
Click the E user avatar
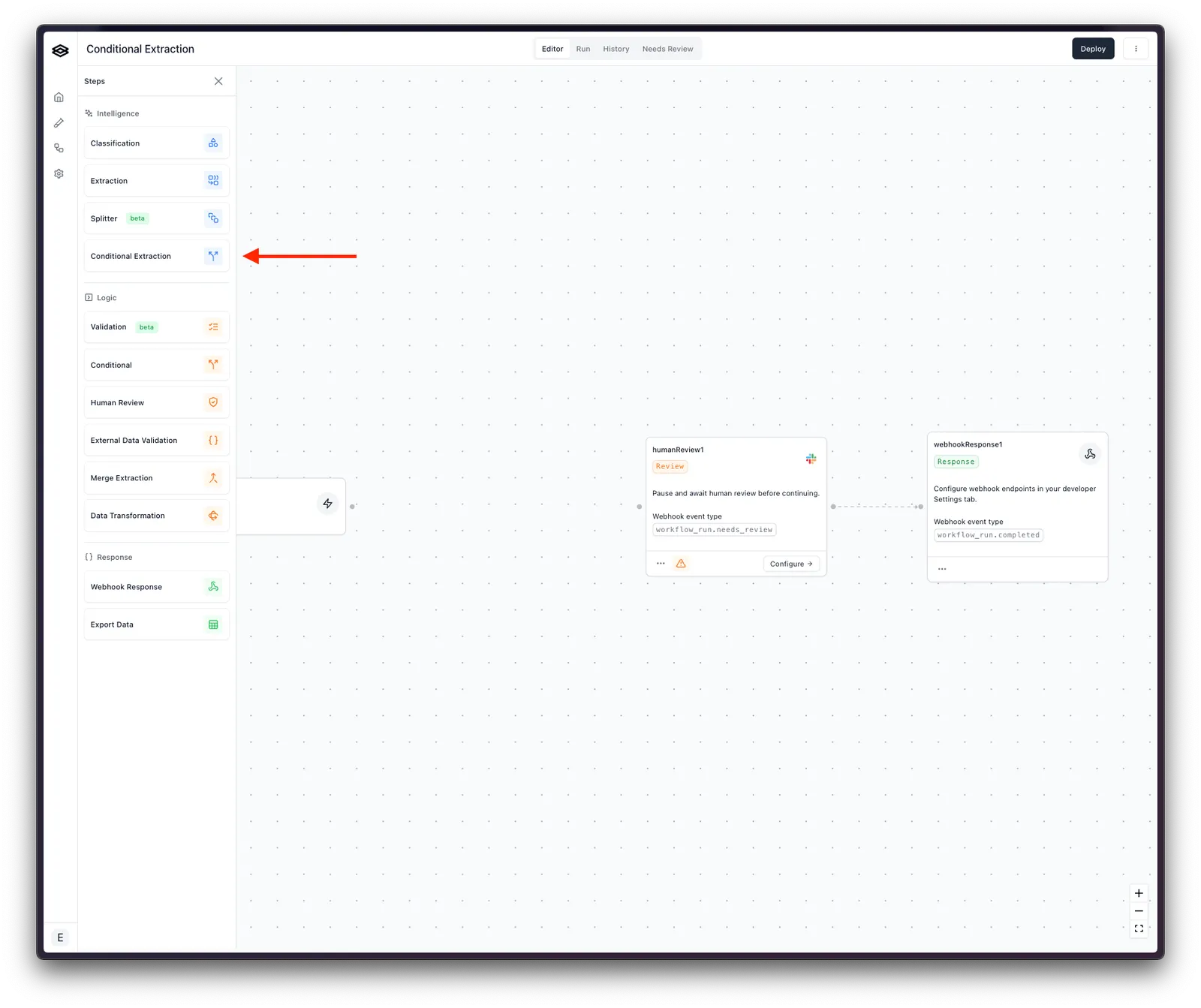point(60,937)
